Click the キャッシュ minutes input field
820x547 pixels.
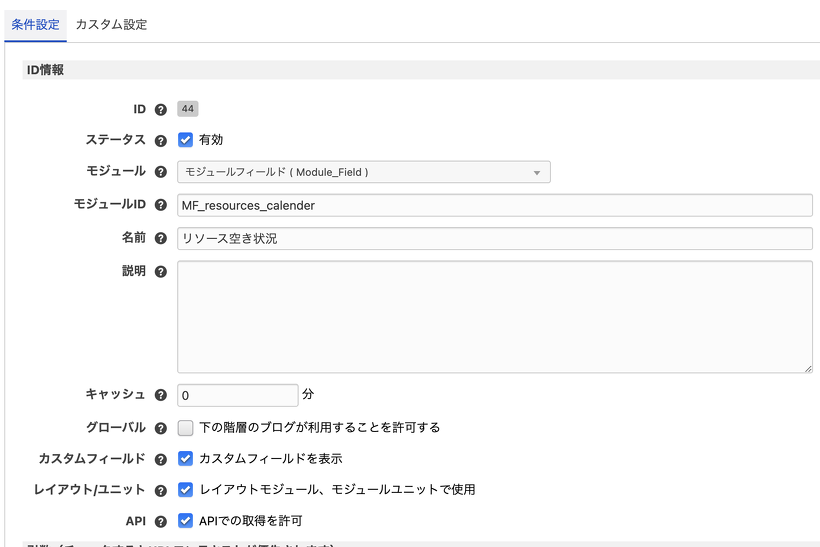tap(237, 395)
